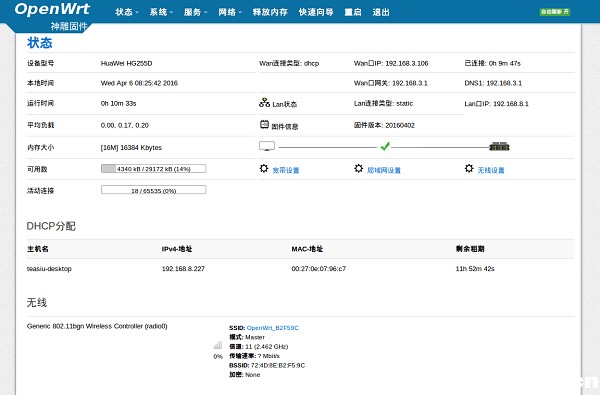Open the 状态 menu

tap(127, 12)
